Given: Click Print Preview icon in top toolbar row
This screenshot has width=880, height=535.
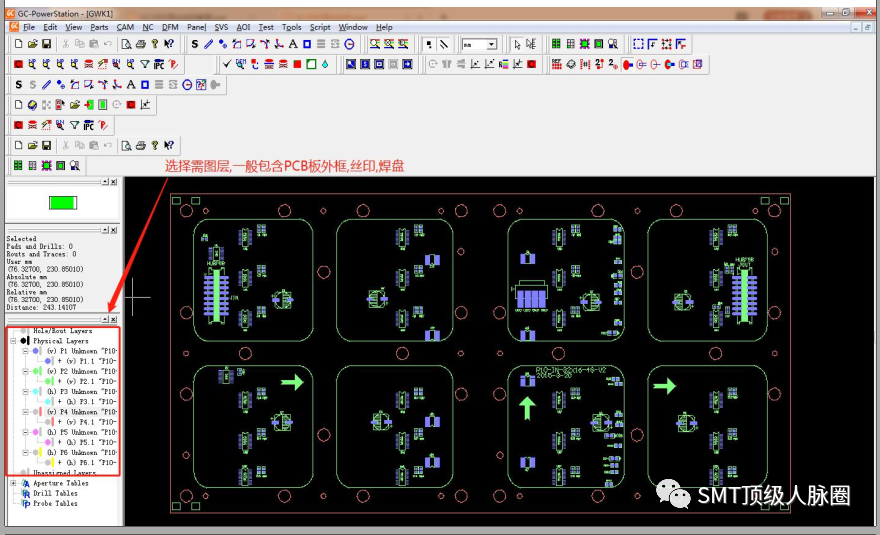Looking at the screenshot, I should point(127,44).
